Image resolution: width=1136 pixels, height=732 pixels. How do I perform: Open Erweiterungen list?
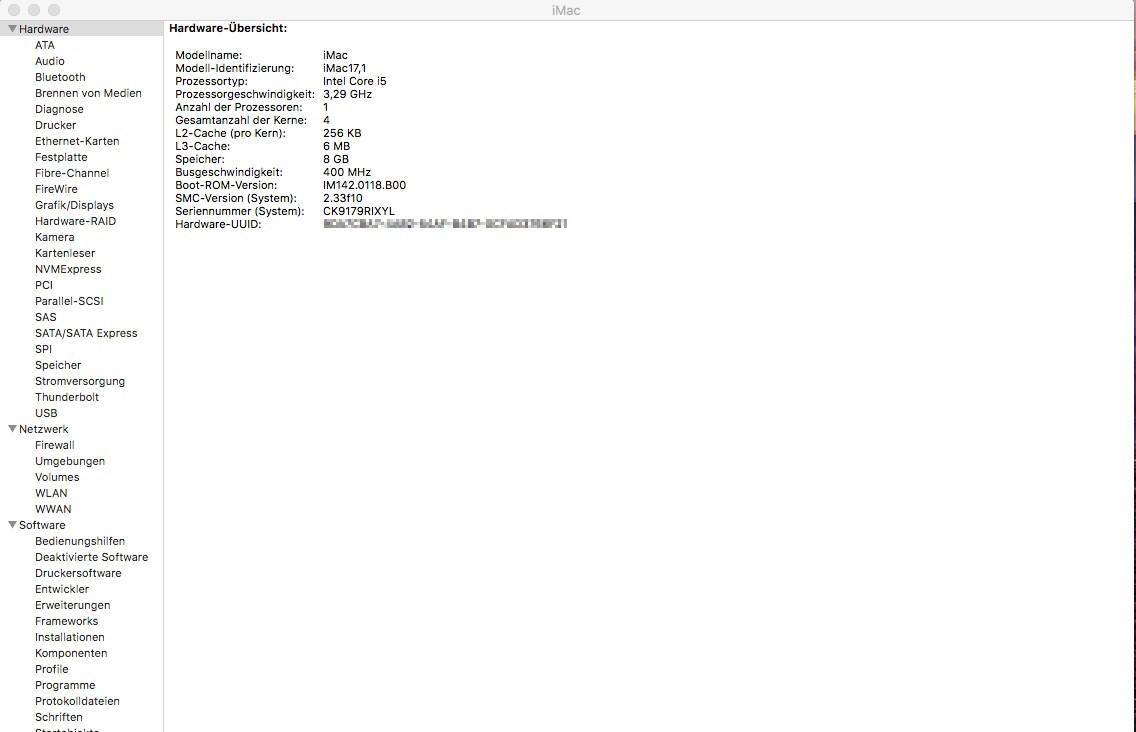pos(72,604)
